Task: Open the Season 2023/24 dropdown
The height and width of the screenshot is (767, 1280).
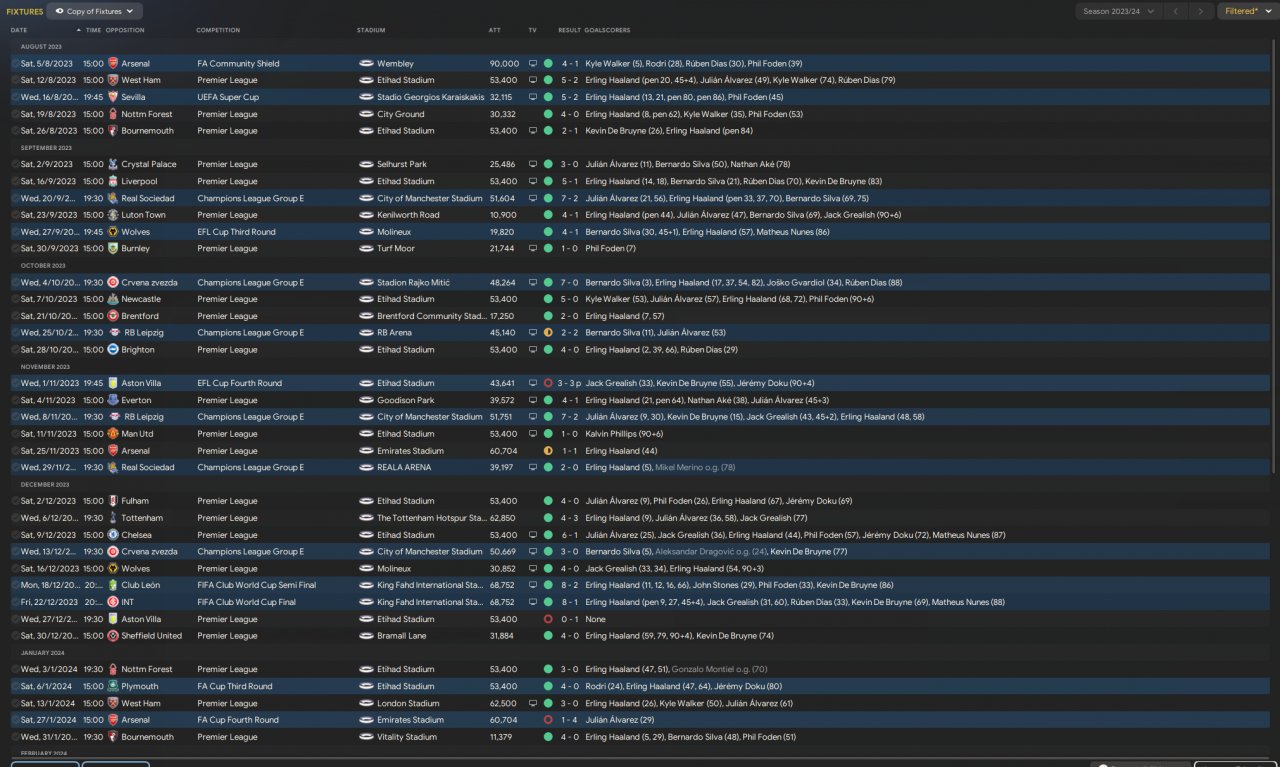Action: pyautogui.click(x=1119, y=11)
